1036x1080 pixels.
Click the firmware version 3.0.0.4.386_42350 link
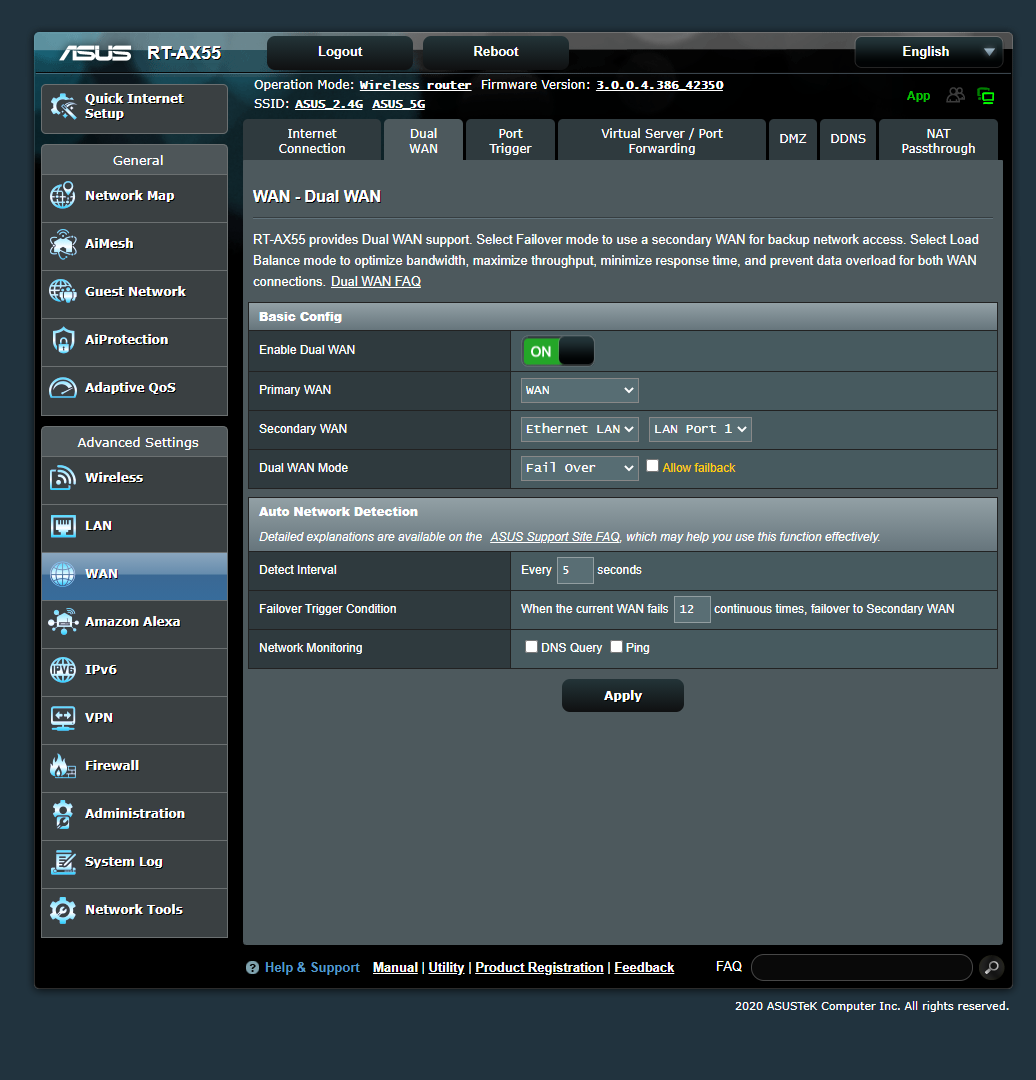[659, 85]
